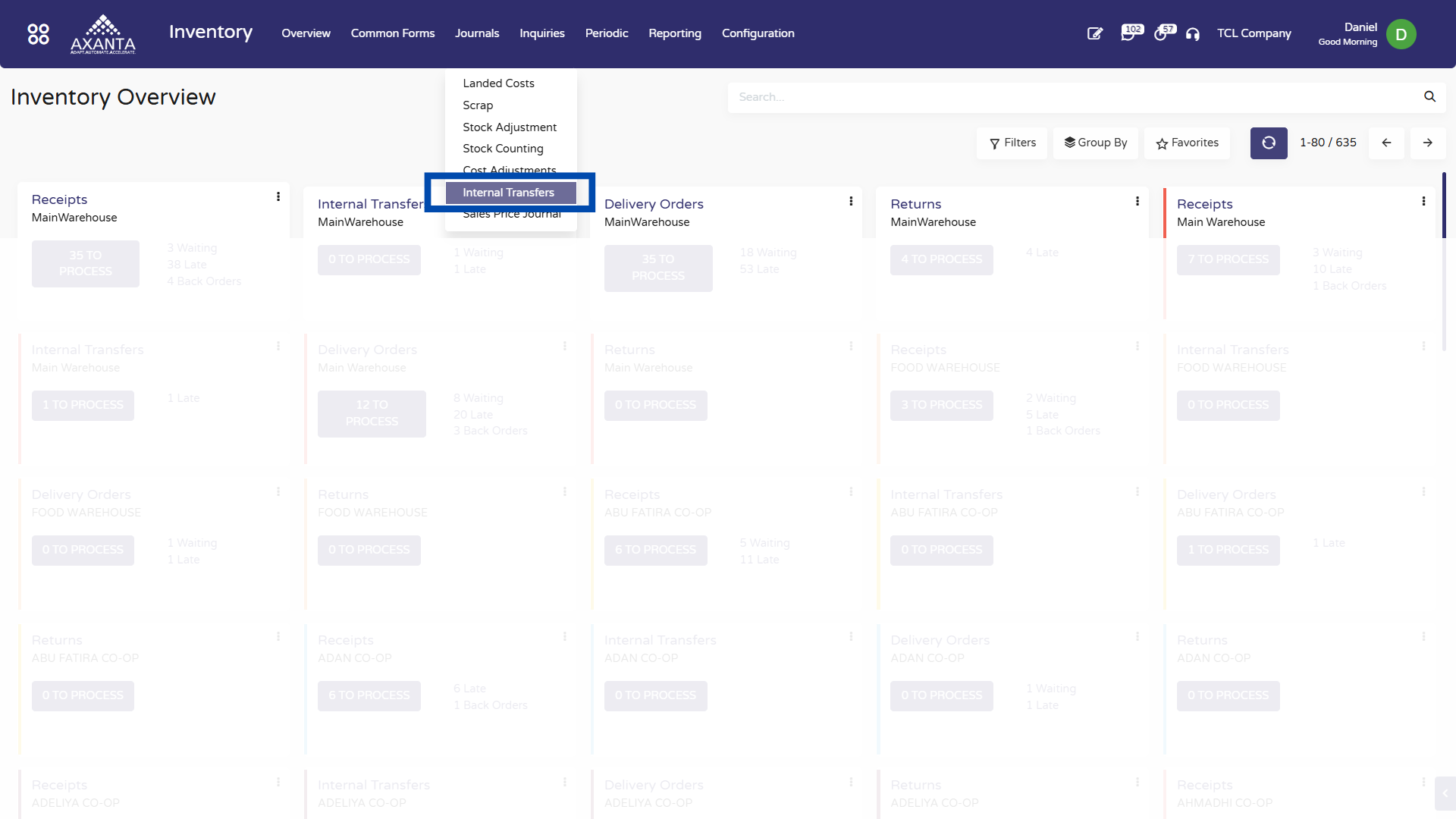The width and height of the screenshot is (1456, 819).
Task: Click the headset support icon
Action: [x=1193, y=34]
